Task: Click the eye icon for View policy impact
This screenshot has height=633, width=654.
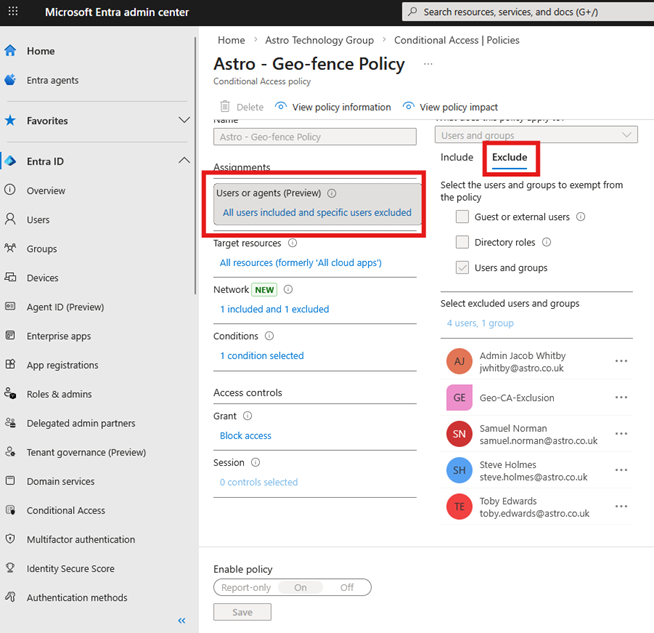Action: click(408, 106)
